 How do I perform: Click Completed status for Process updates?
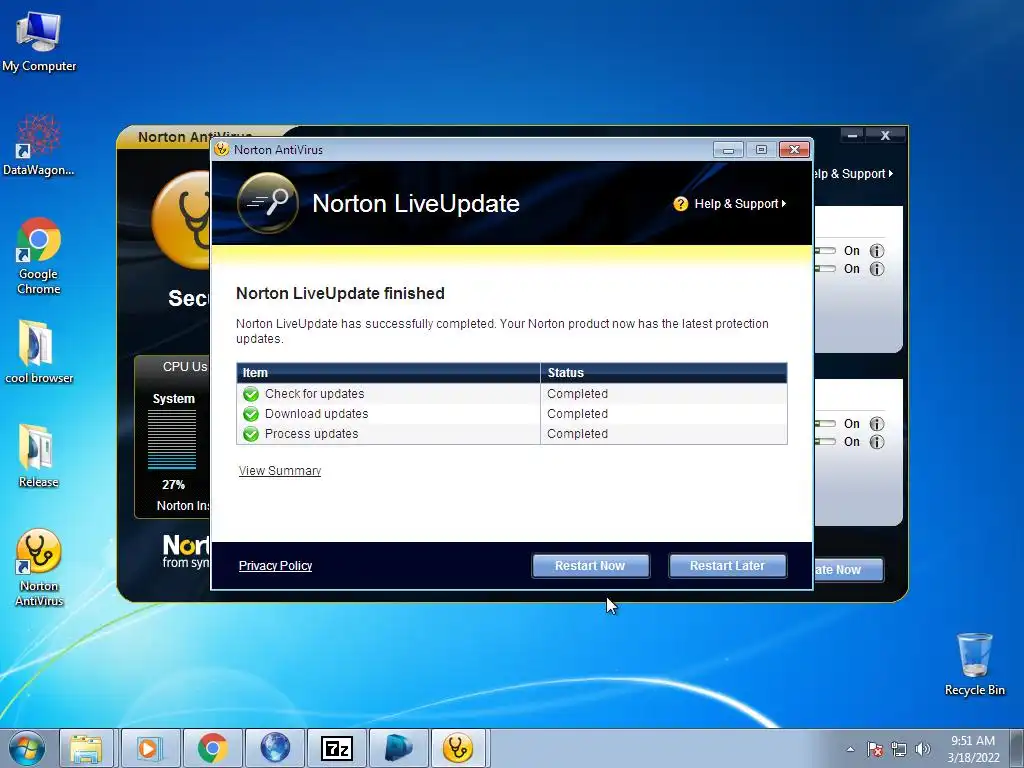point(577,434)
